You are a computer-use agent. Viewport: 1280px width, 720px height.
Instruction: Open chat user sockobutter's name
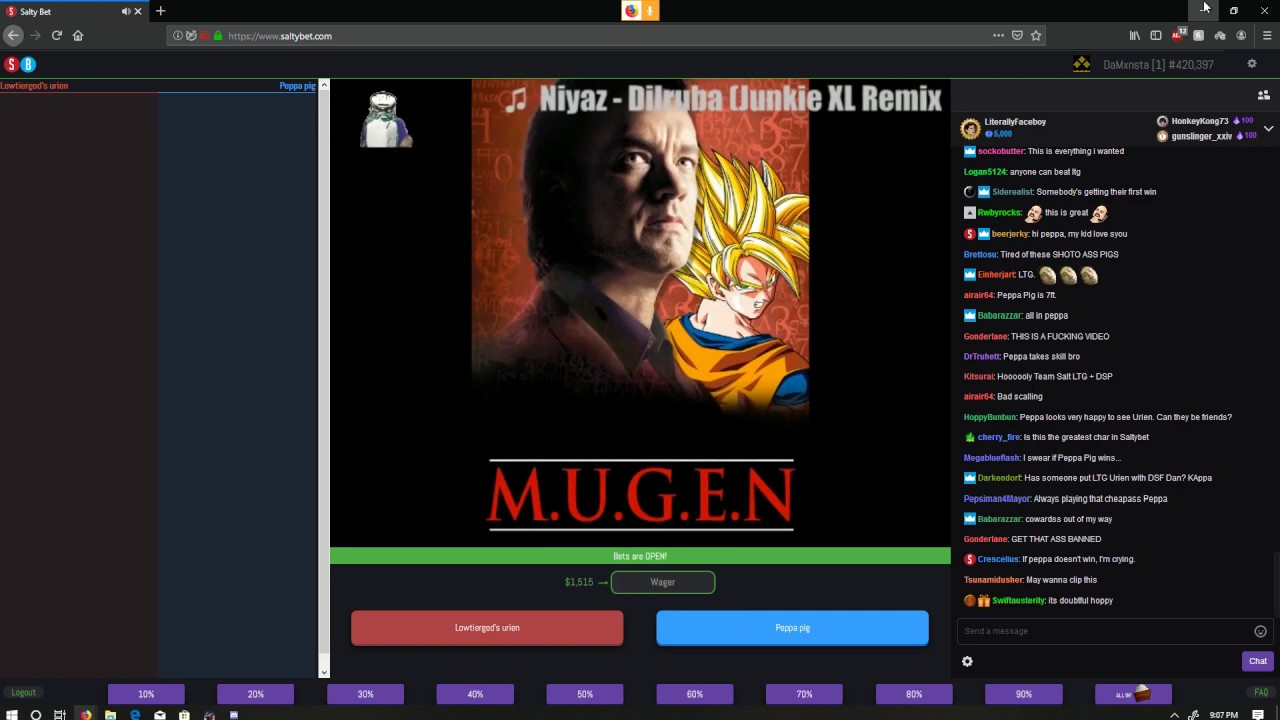[x=1001, y=151]
